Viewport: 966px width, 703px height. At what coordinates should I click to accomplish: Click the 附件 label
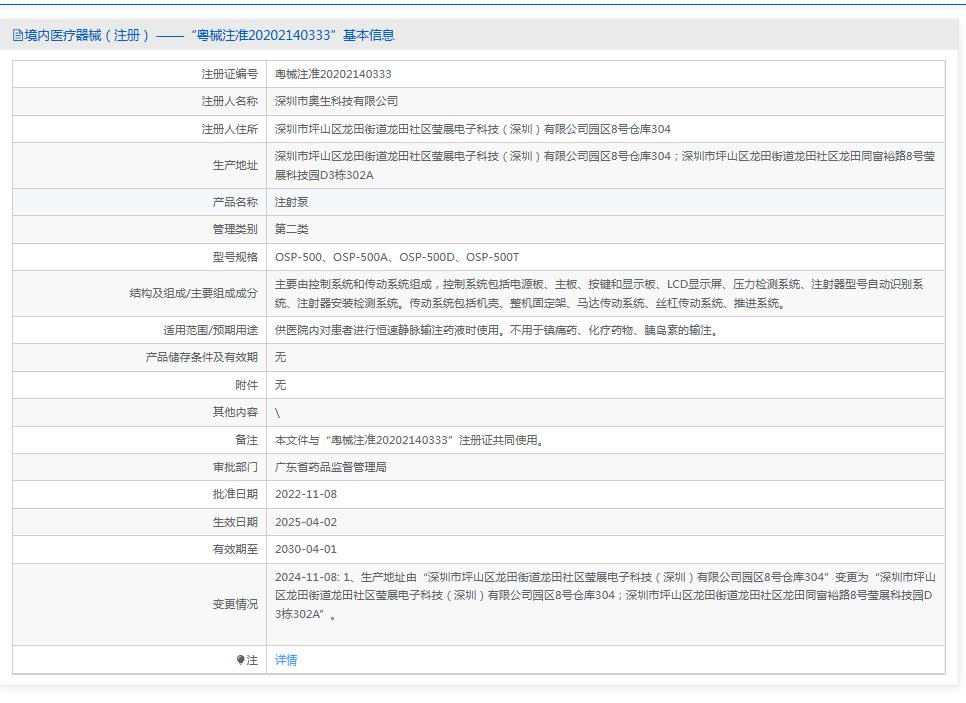(x=246, y=385)
